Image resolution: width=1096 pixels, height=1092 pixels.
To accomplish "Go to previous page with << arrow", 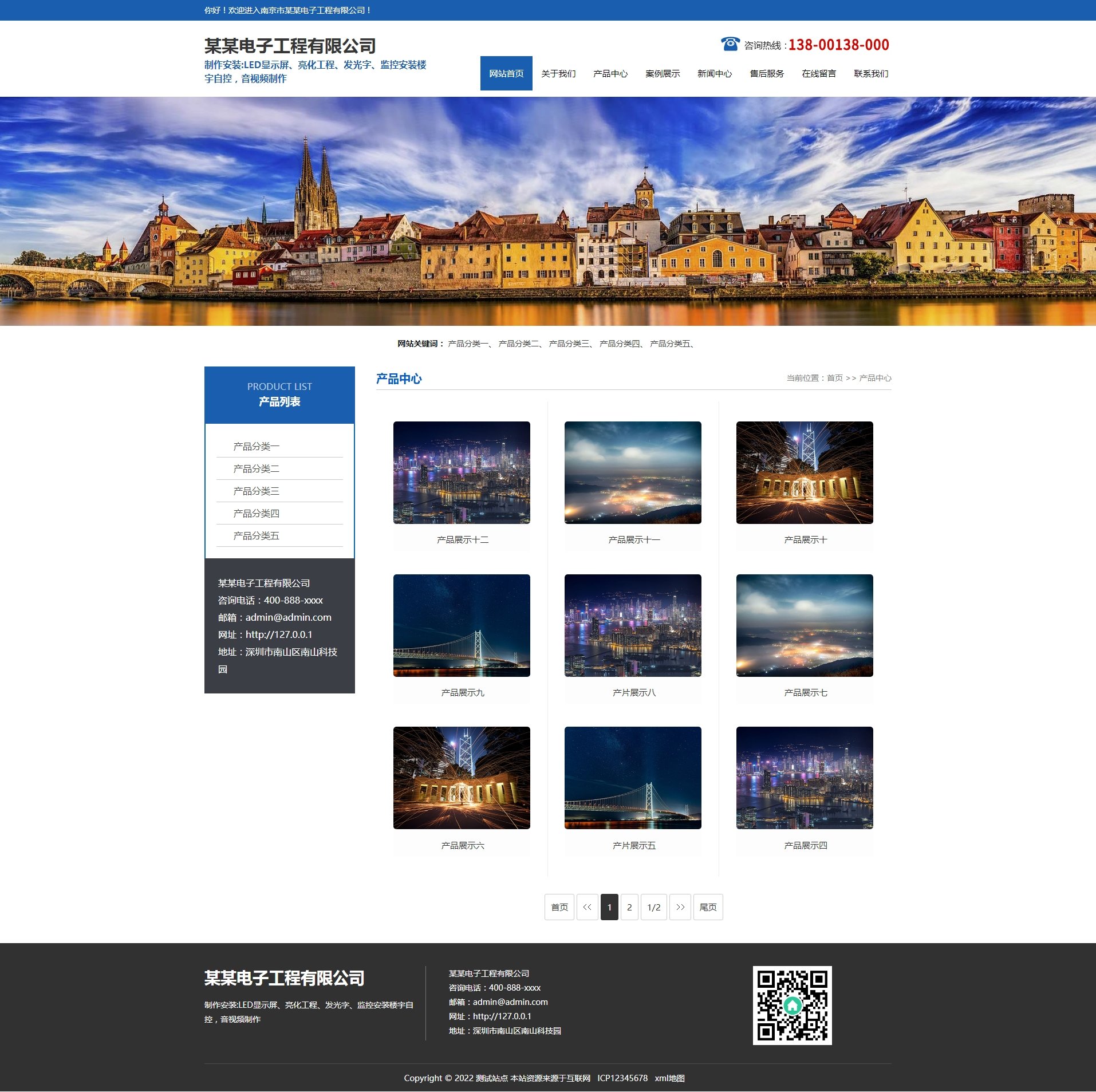I will point(587,907).
